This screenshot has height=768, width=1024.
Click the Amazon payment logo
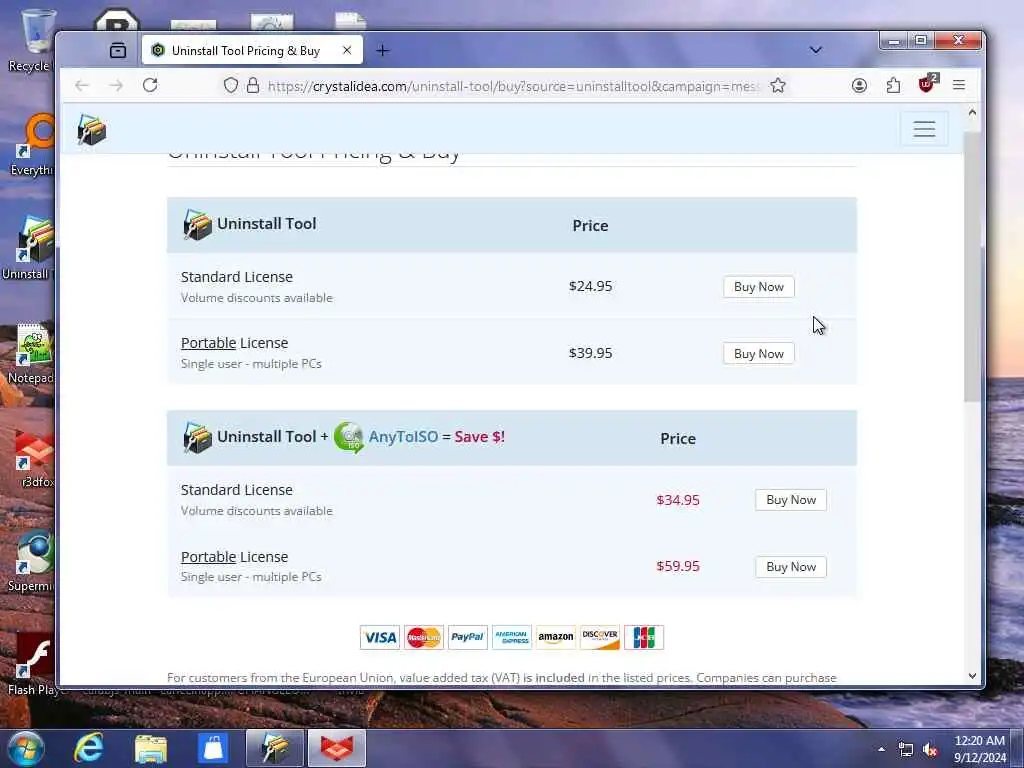point(556,637)
